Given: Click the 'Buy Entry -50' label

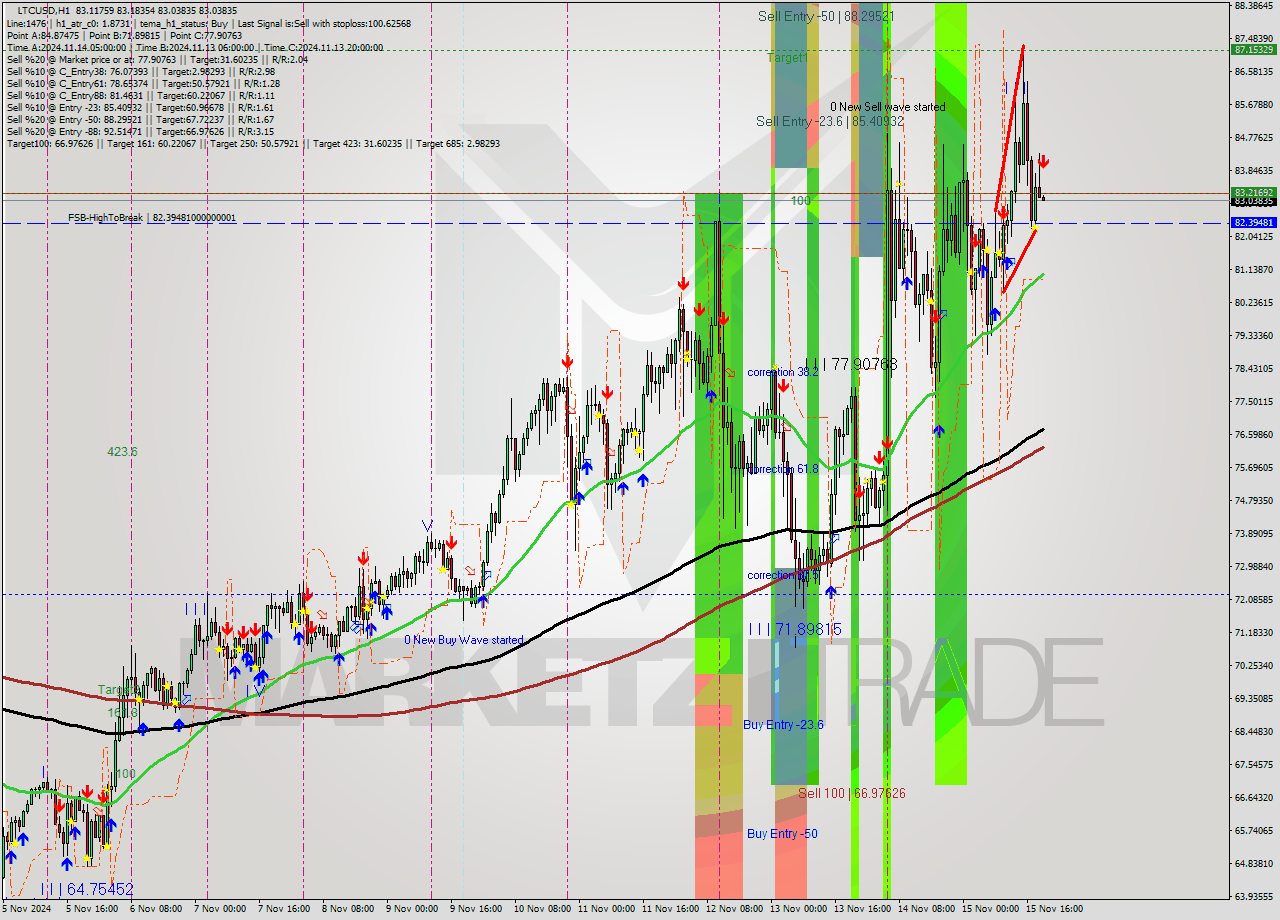Looking at the screenshot, I should pos(782,833).
